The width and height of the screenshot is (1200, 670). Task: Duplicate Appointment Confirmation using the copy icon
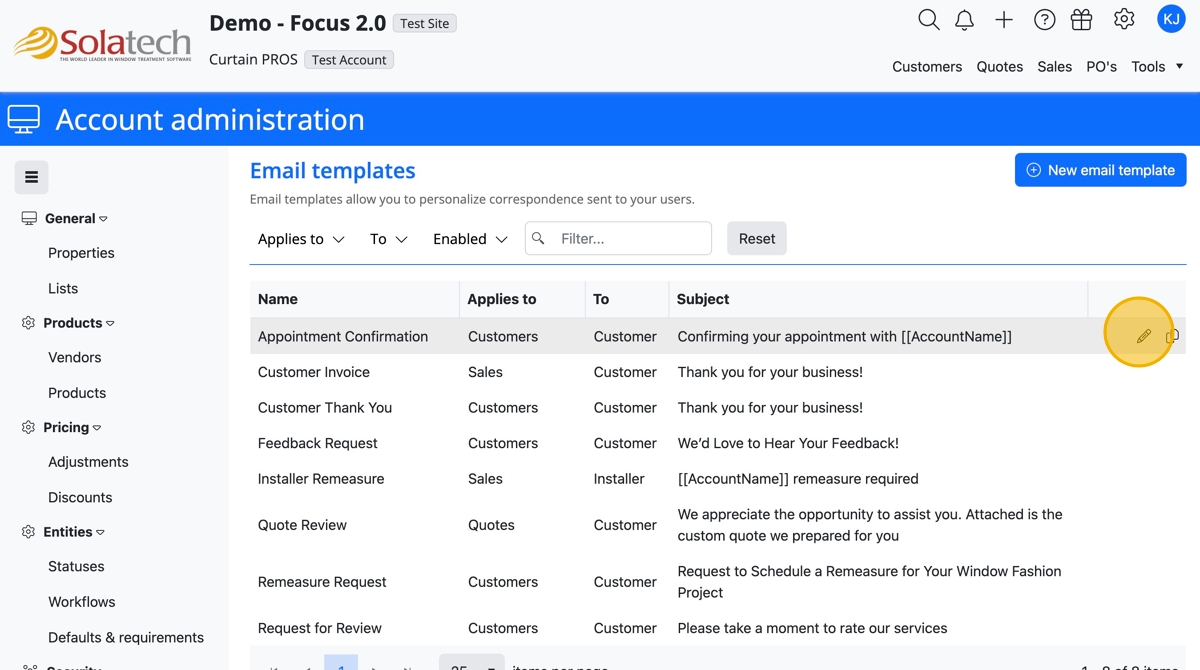pyautogui.click(x=1172, y=336)
